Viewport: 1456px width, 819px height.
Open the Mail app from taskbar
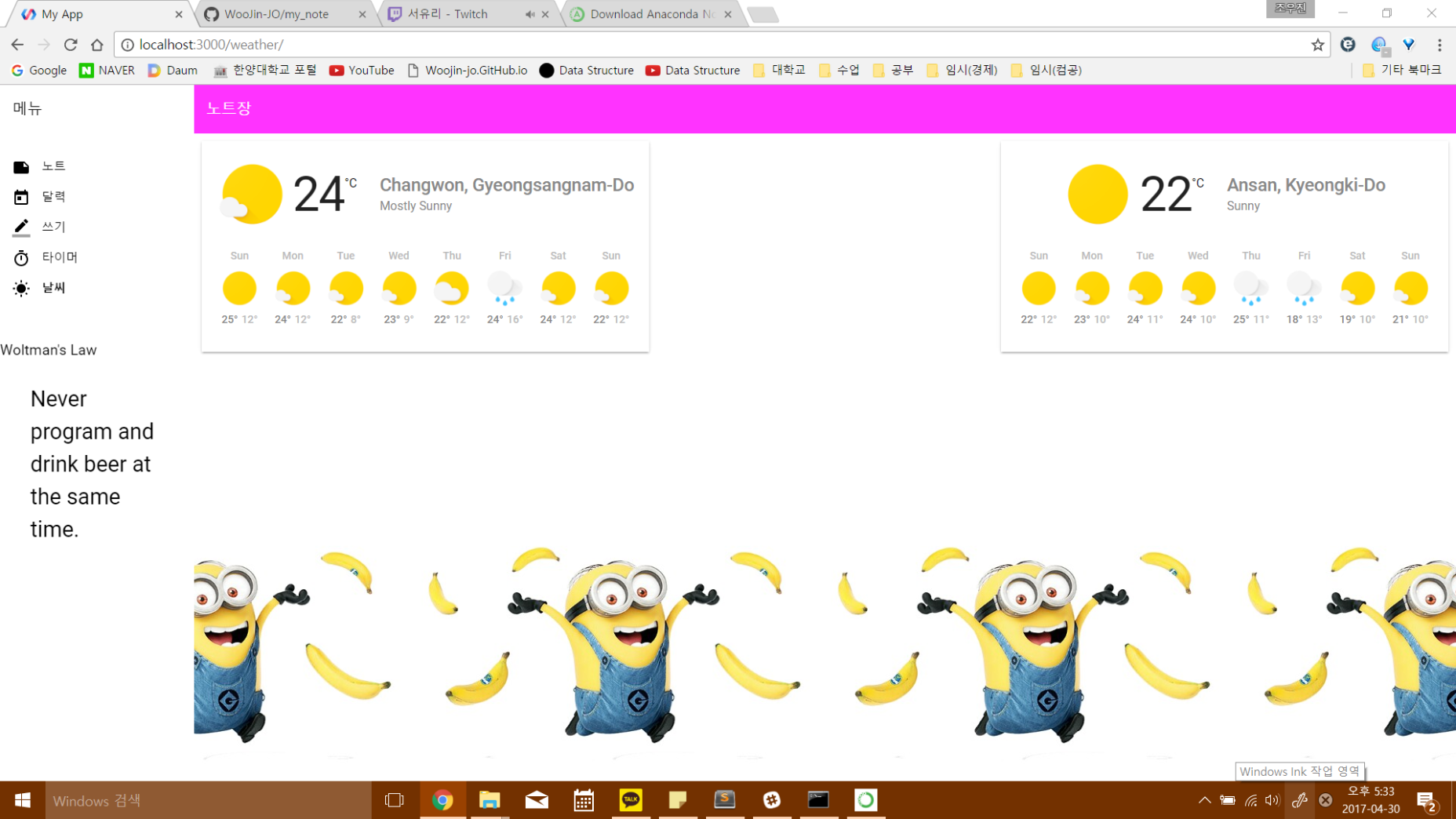click(x=537, y=800)
